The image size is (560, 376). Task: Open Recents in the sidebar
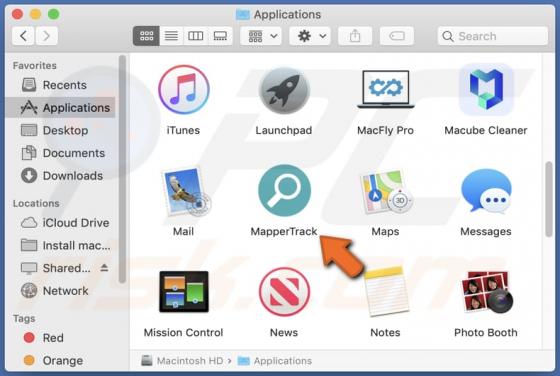coord(60,85)
